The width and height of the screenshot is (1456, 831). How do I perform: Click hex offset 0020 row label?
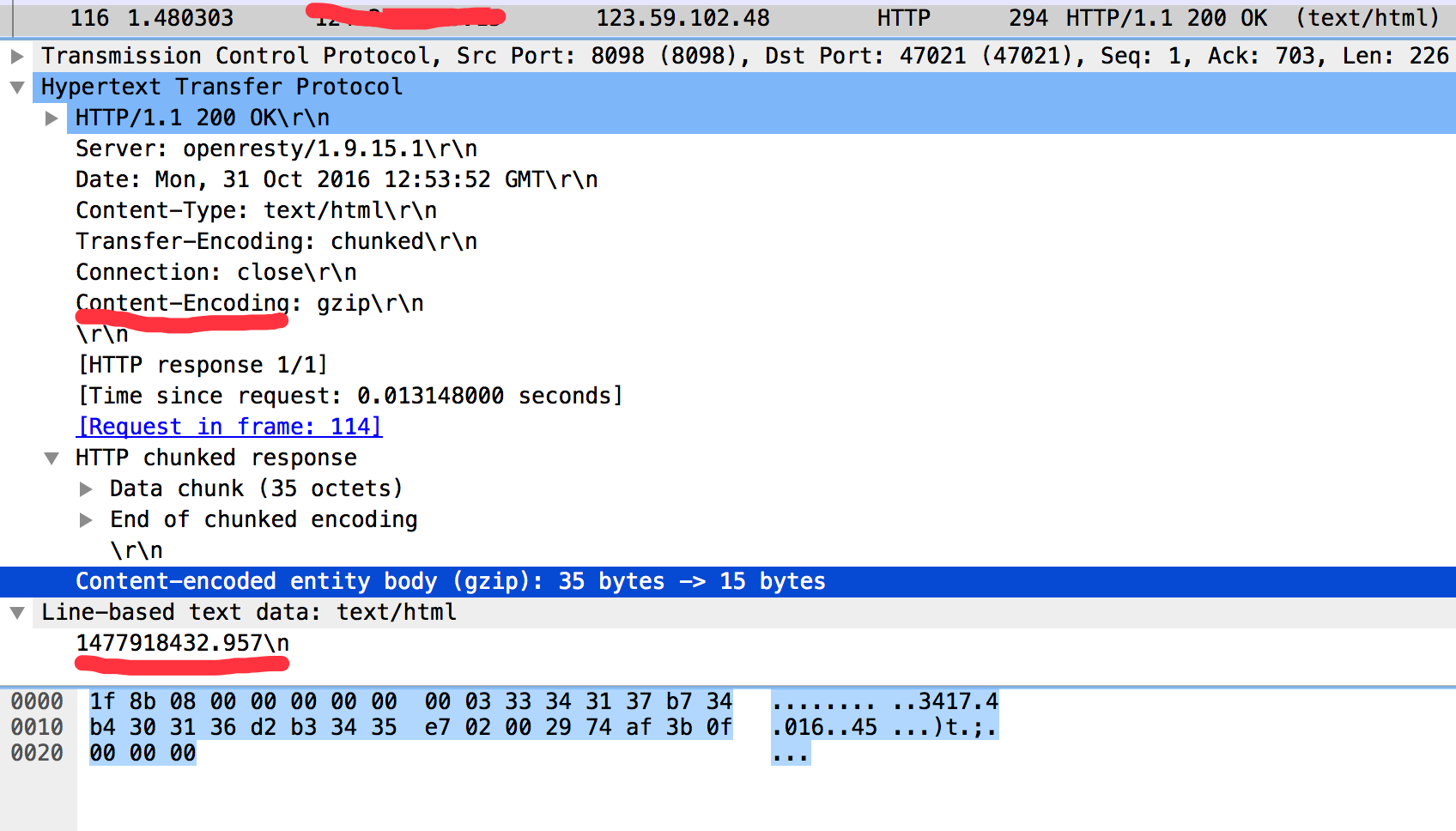point(37,753)
